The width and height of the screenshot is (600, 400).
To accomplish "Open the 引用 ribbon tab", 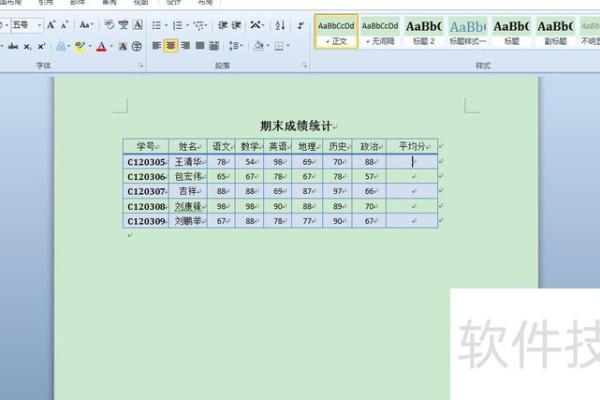I will (x=46, y=3).
